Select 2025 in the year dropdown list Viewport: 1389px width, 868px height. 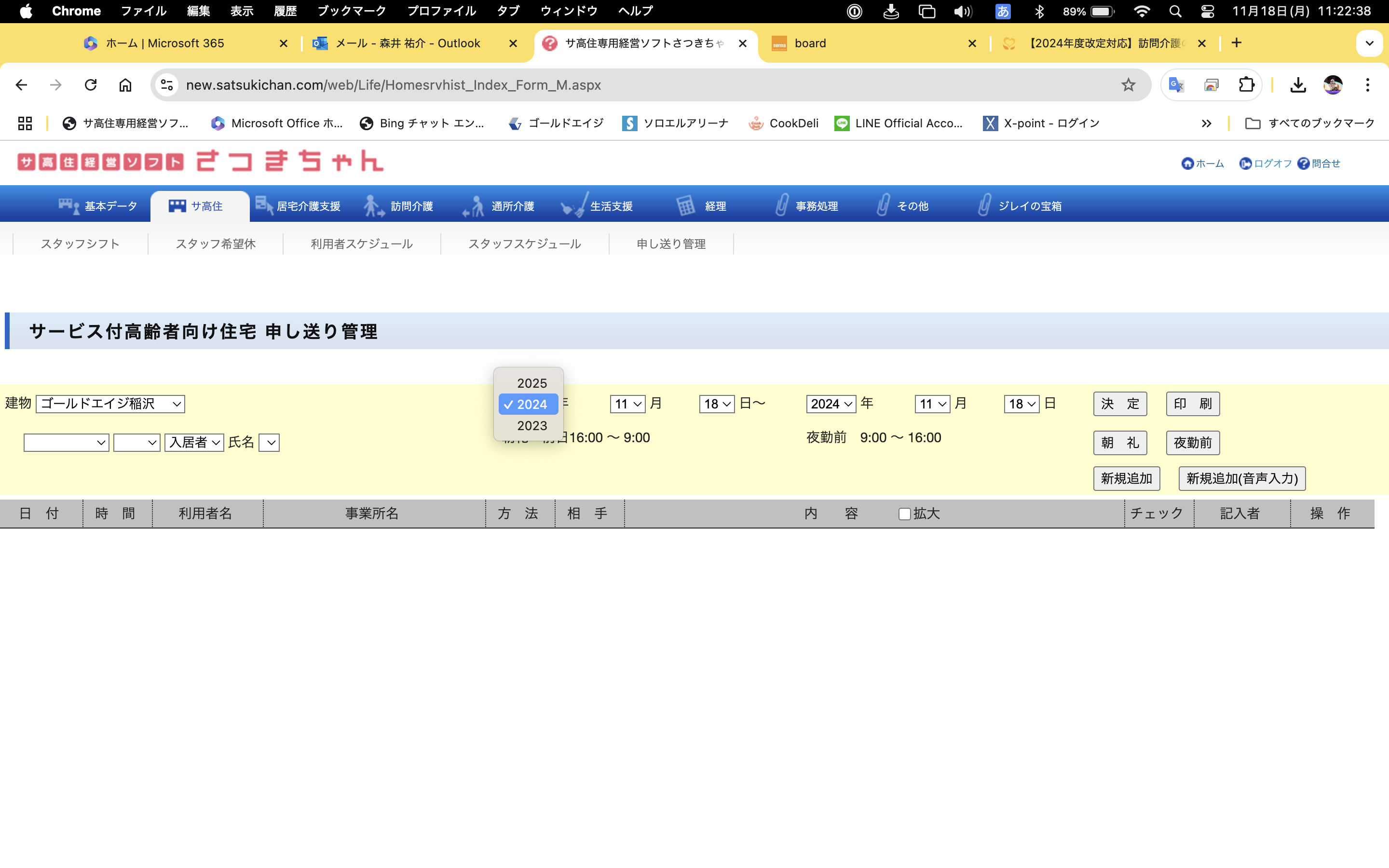point(531,383)
